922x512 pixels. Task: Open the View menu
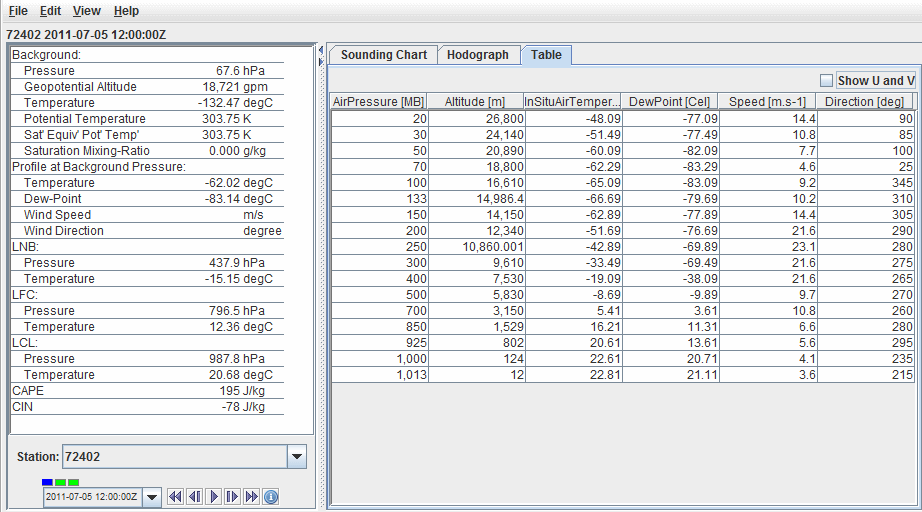click(x=86, y=11)
